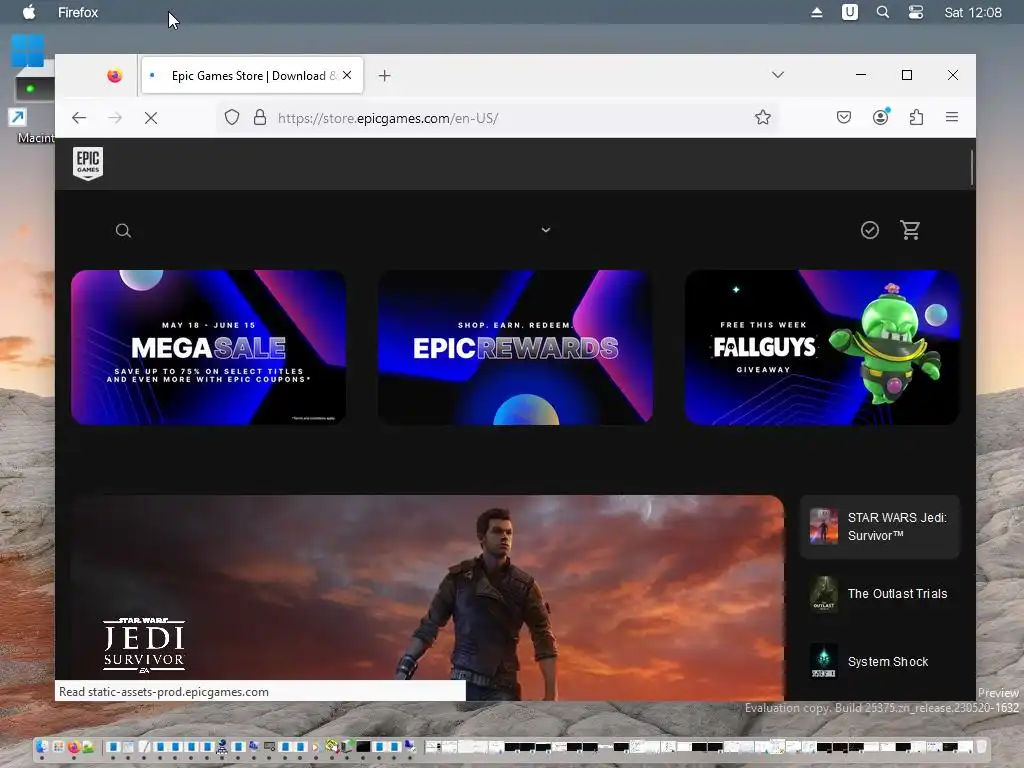This screenshot has height=768, width=1024.
Task: Expand the List all tabs chevron
Action: [x=778, y=75]
